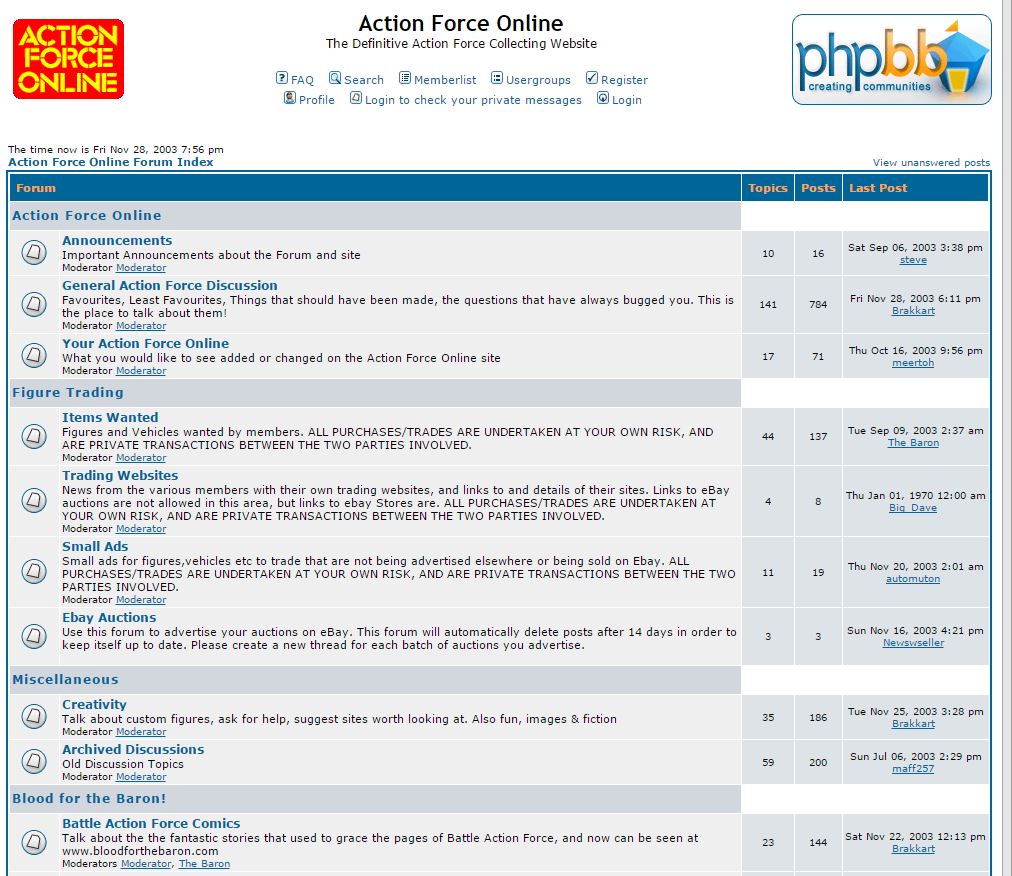Open the Search page link
The width and height of the screenshot is (1012, 876).
pyautogui.click(x=364, y=80)
